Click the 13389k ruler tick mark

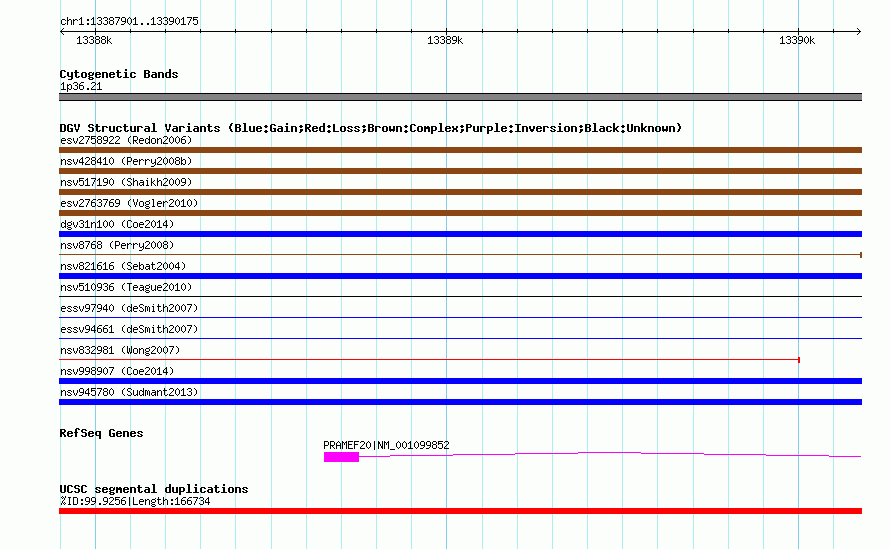tap(446, 31)
